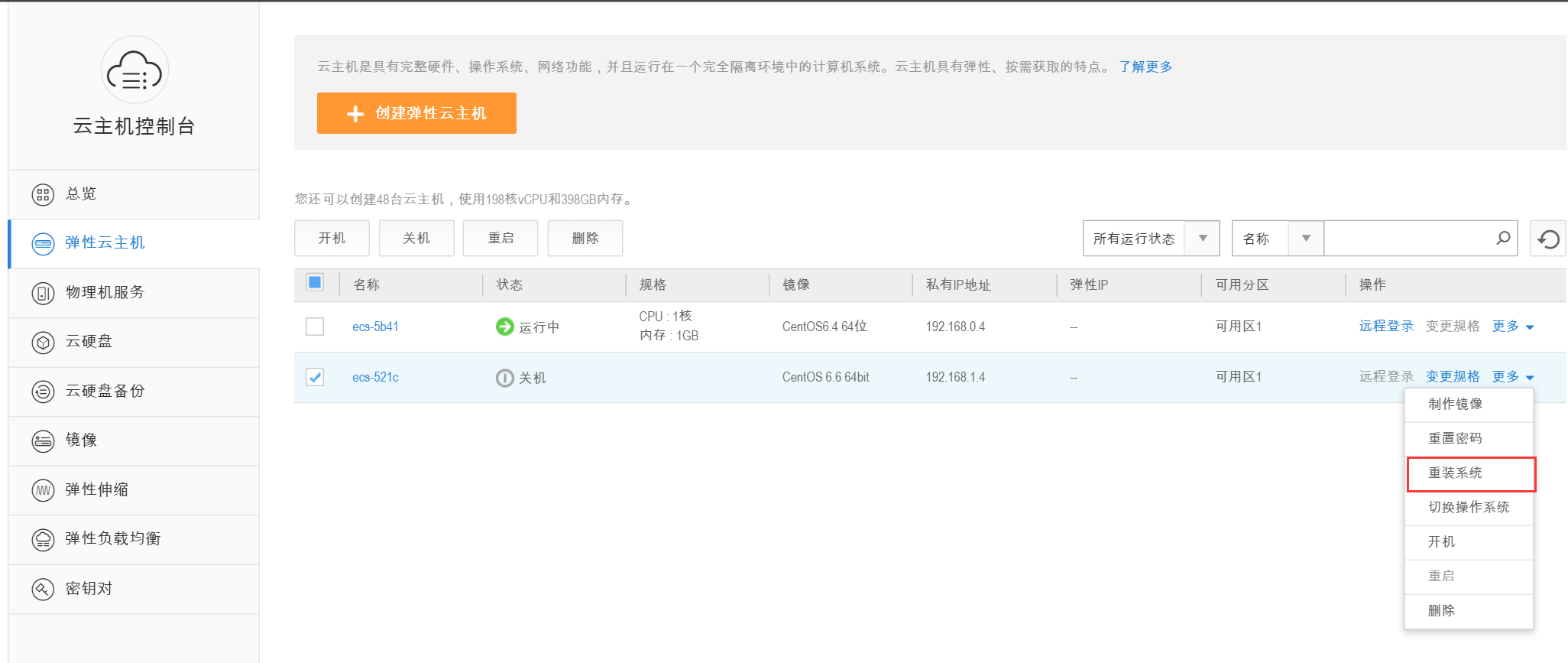Click the 镜像 image icon
The image size is (1568, 663).
click(43, 440)
